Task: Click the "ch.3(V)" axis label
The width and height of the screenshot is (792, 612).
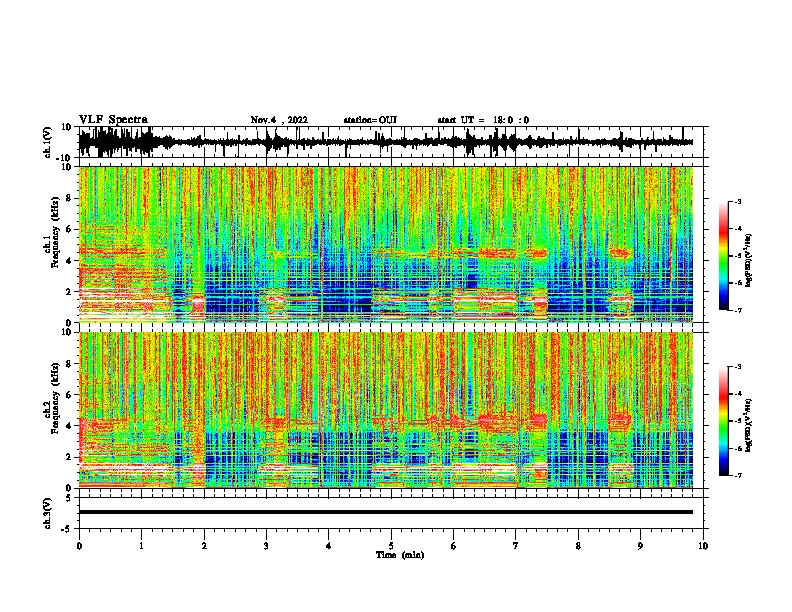Action: pyautogui.click(x=48, y=513)
